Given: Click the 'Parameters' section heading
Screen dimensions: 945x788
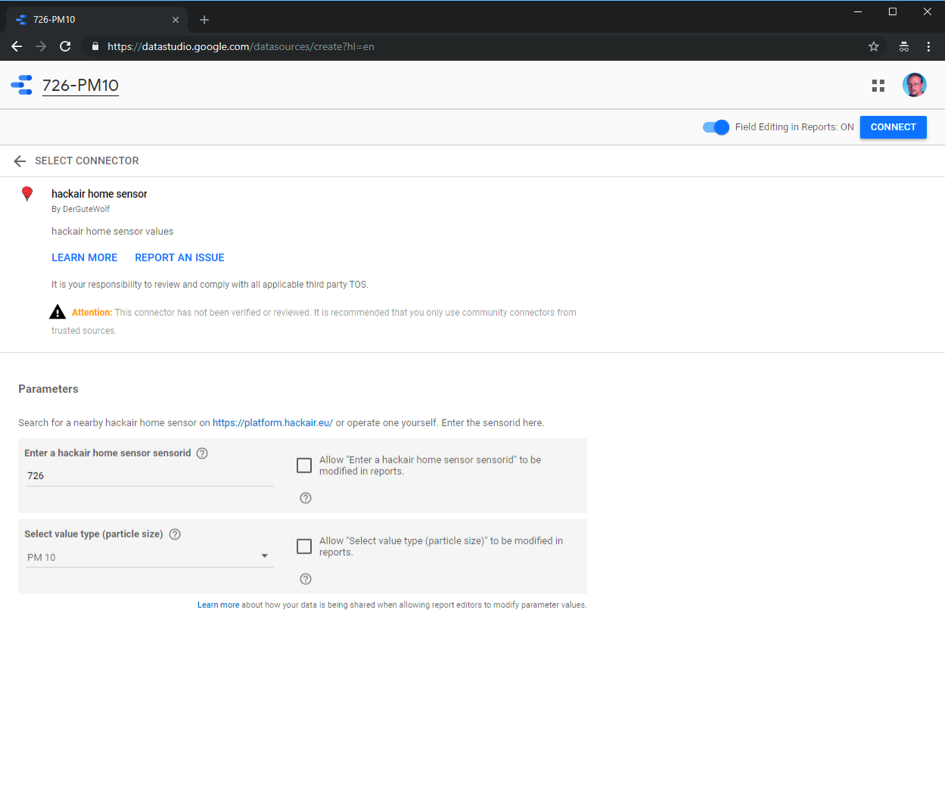Looking at the screenshot, I should pyautogui.click(x=48, y=389).
